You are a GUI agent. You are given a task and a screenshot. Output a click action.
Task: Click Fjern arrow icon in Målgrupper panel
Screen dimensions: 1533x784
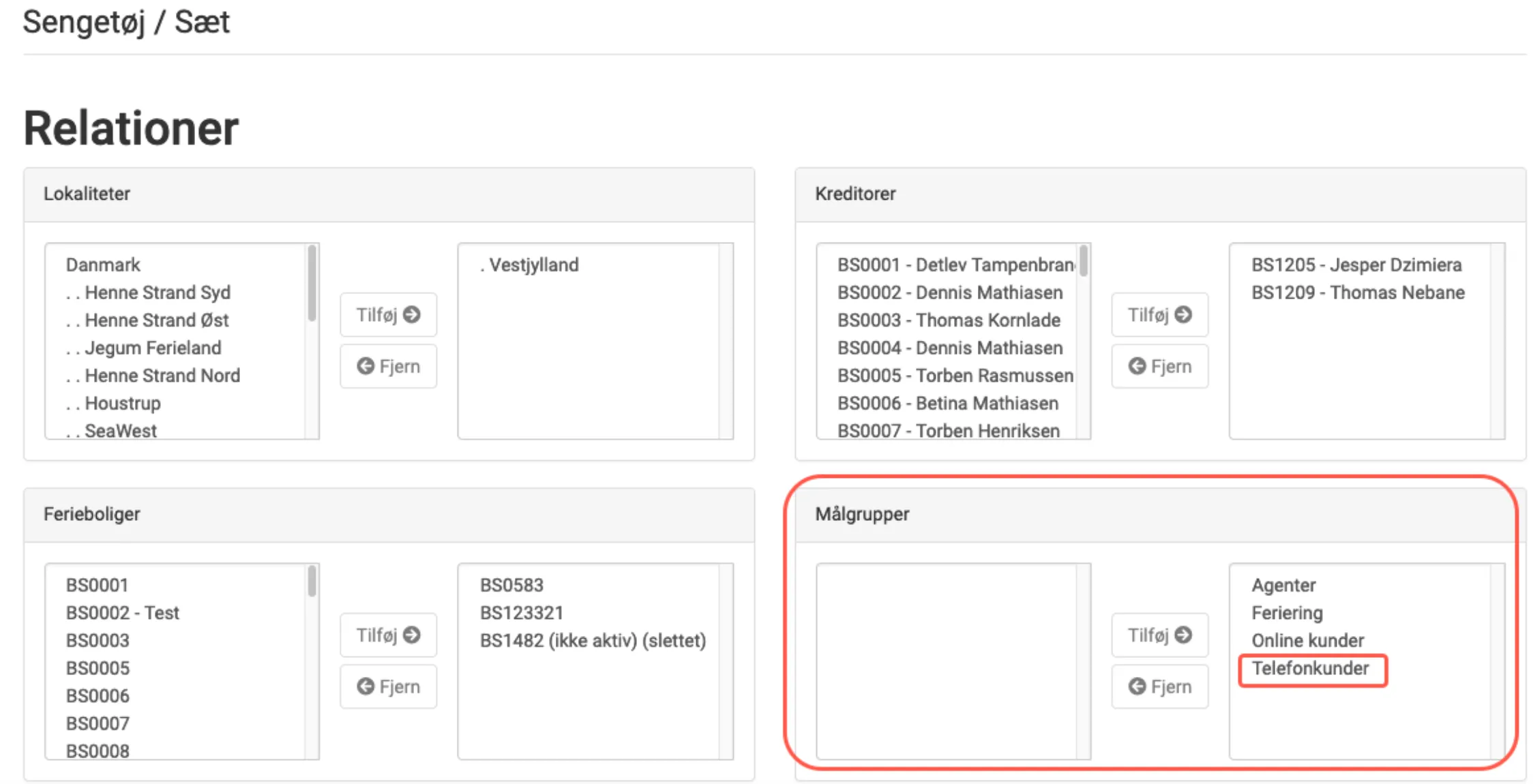point(1137,687)
